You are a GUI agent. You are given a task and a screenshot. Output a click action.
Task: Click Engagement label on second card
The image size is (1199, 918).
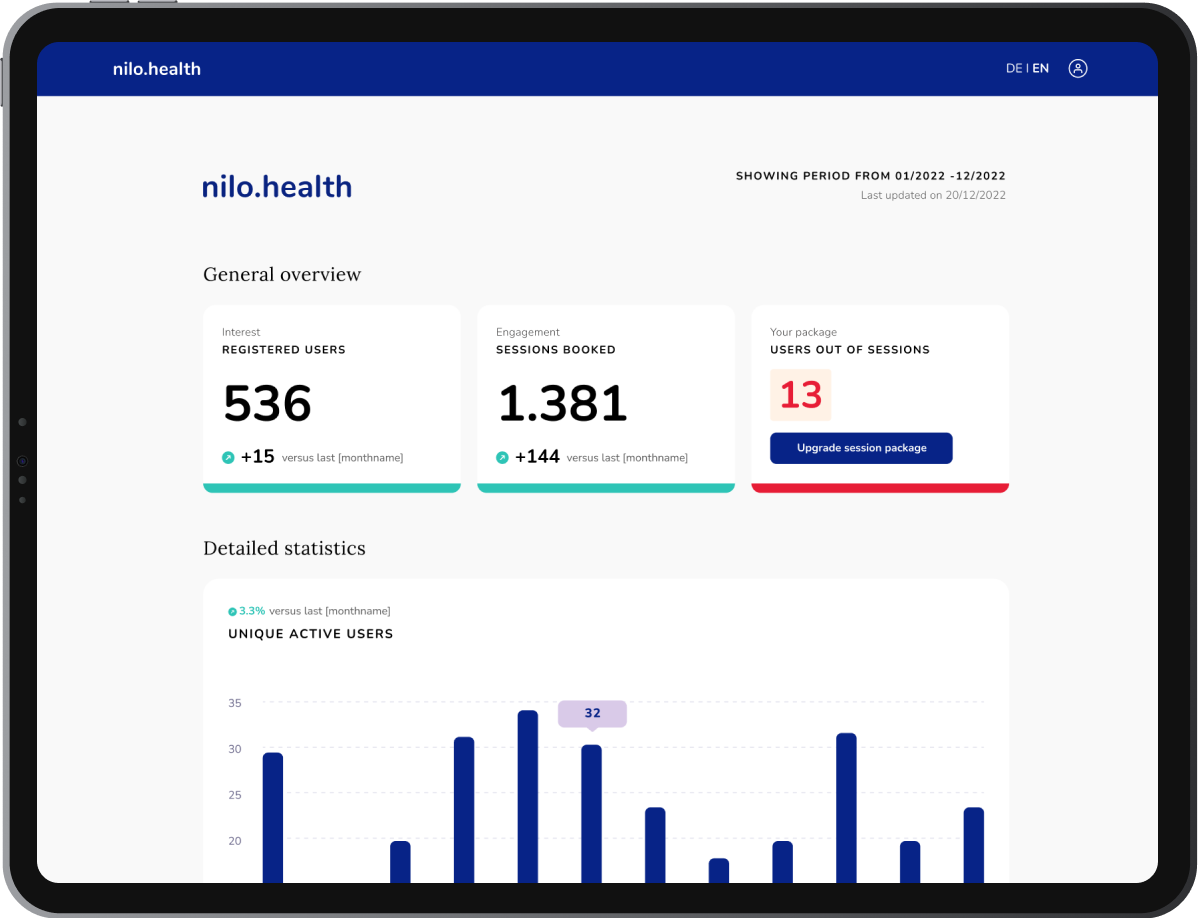528,332
